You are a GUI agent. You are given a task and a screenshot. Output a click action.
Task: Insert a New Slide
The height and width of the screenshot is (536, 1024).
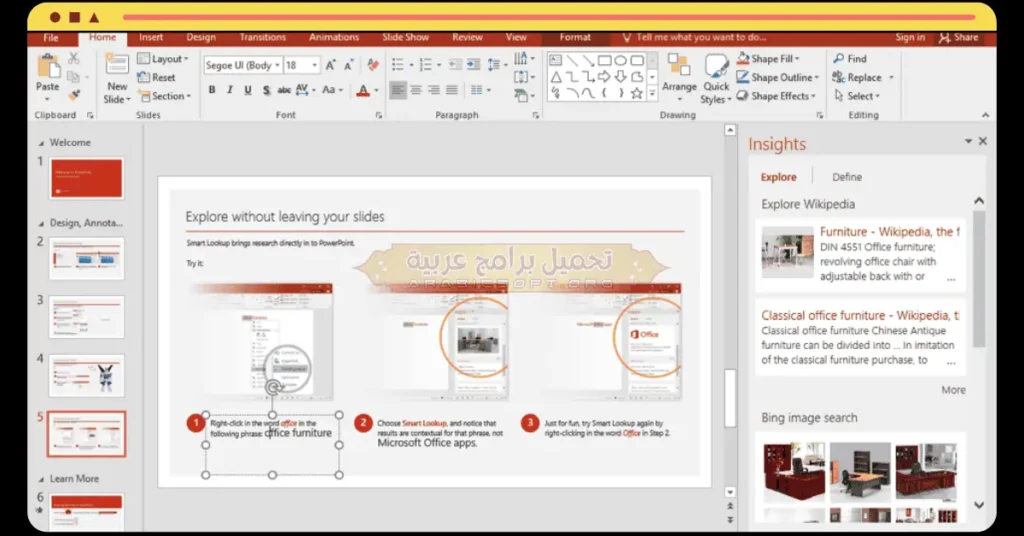(x=117, y=66)
